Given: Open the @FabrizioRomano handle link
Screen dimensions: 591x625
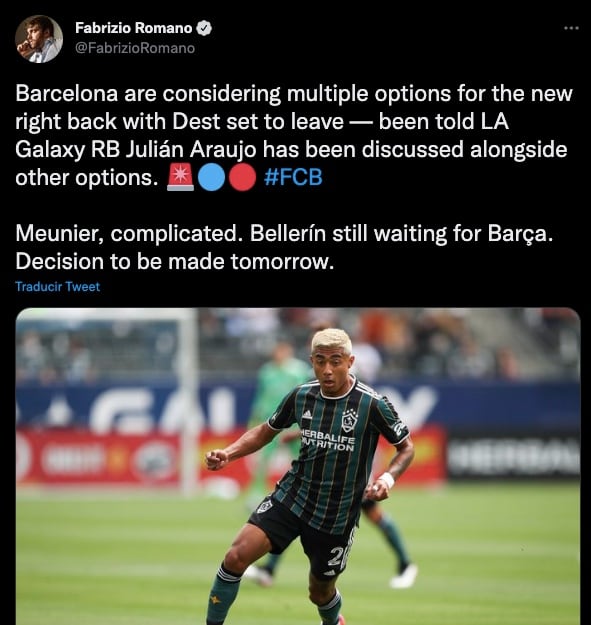Looking at the screenshot, I should pyautogui.click(x=135, y=48).
